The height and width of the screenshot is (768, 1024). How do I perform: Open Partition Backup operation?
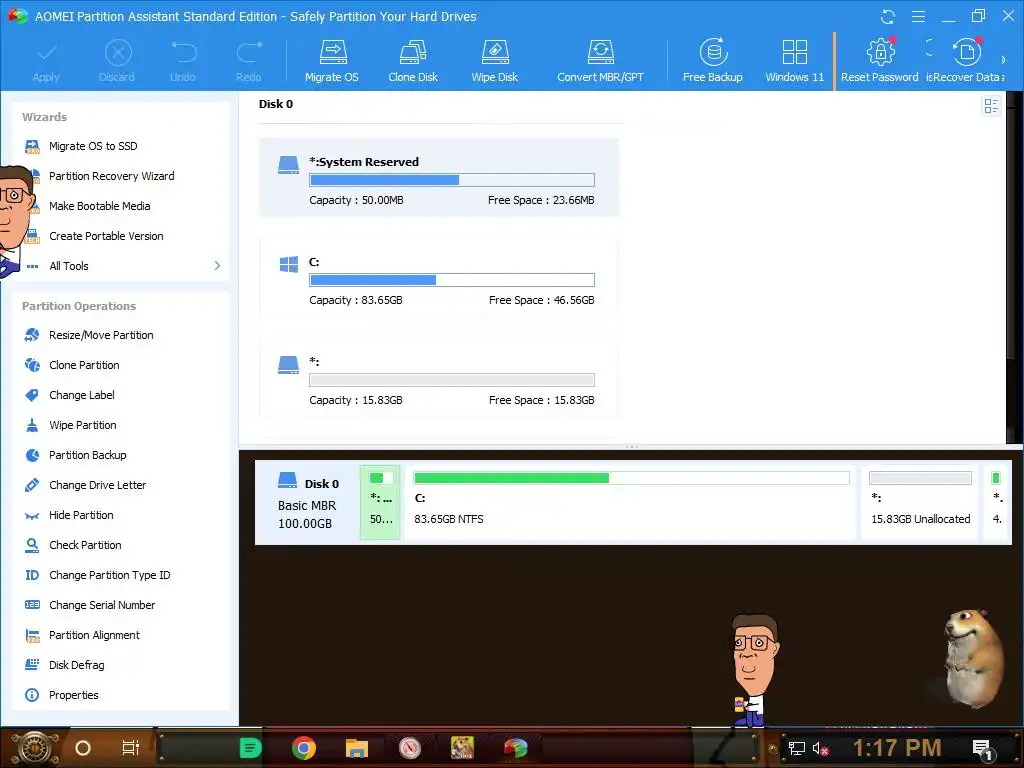click(x=88, y=455)
